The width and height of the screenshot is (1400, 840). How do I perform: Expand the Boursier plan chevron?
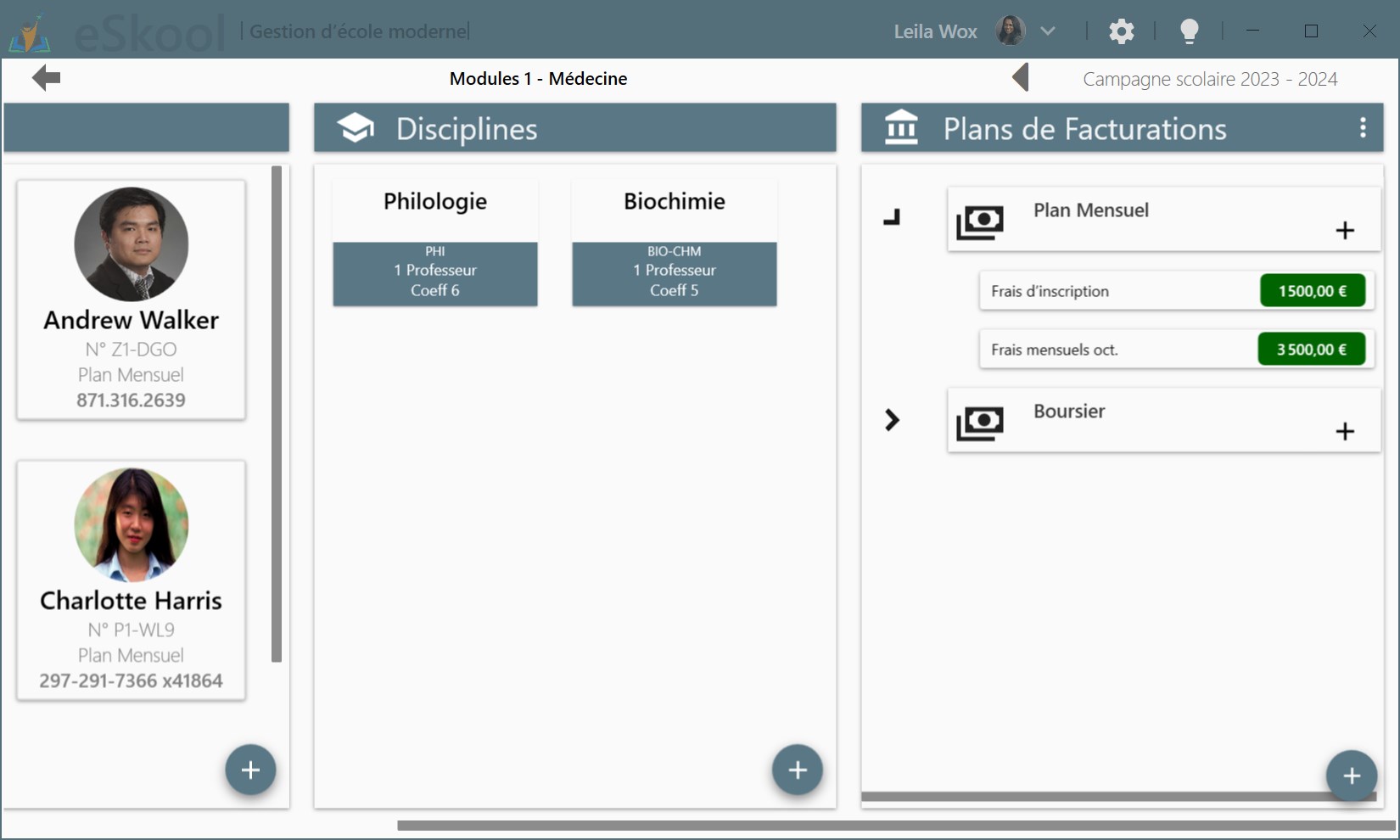892,420
